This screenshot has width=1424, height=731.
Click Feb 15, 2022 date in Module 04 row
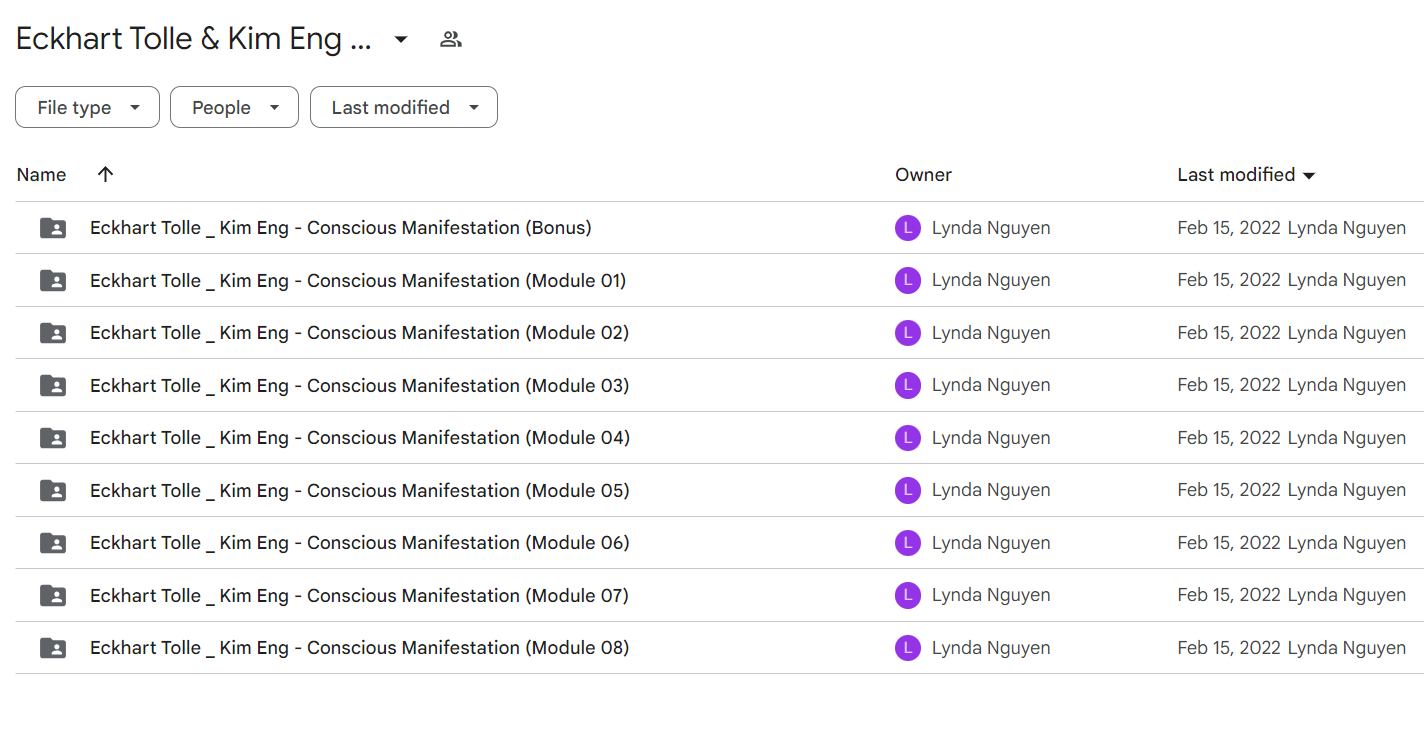1229,438
